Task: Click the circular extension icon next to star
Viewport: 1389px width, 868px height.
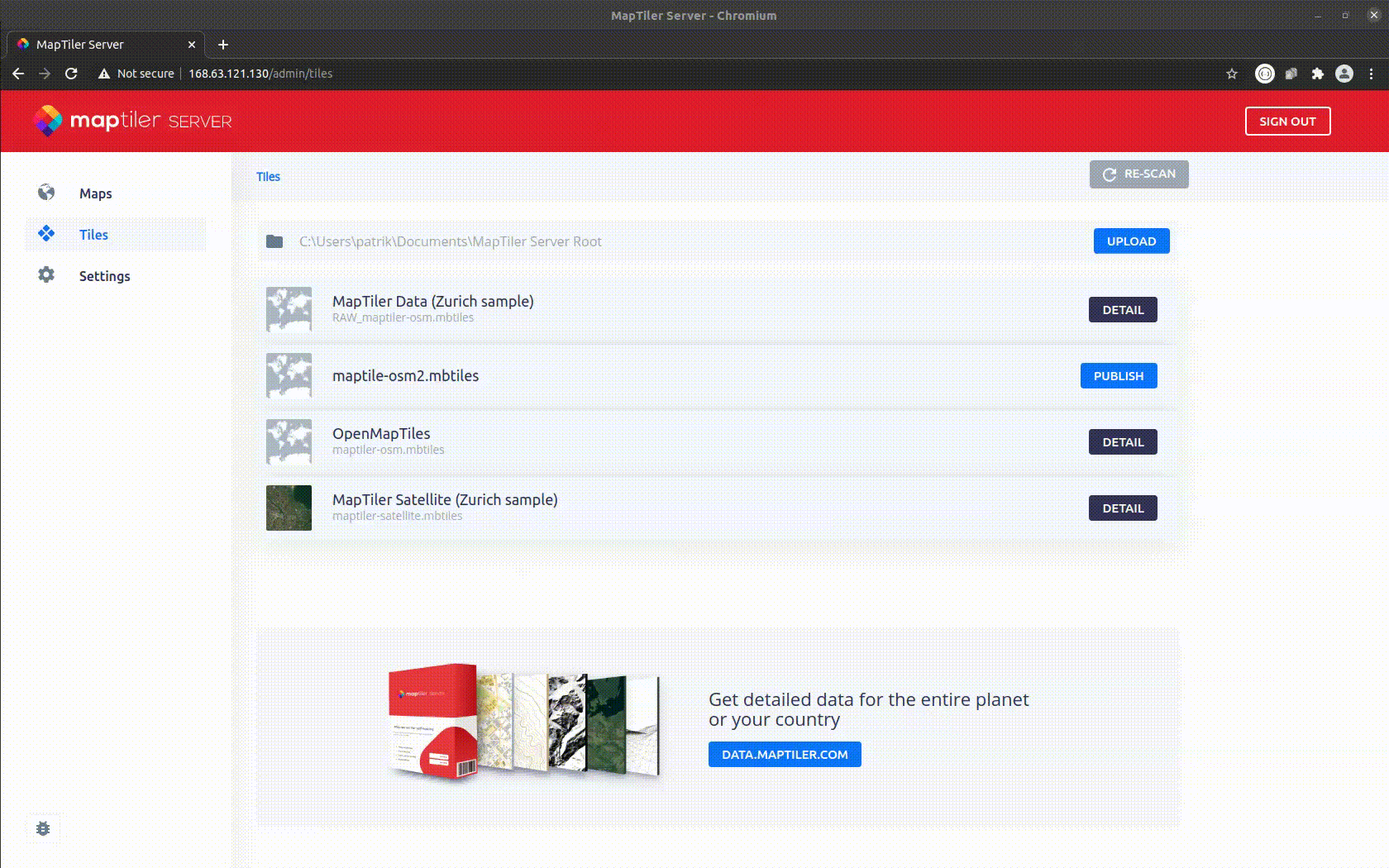Action: [x=1265, y=74]
